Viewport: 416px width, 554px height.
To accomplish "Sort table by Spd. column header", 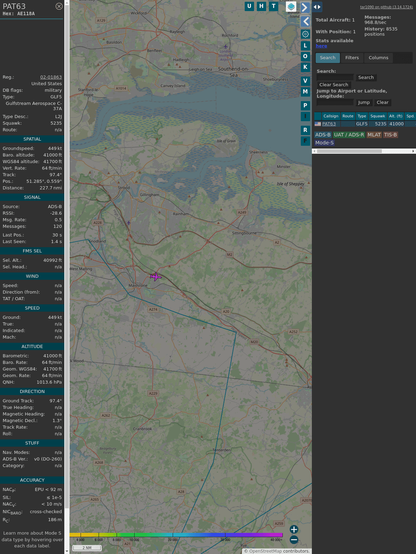I will 410,116.
